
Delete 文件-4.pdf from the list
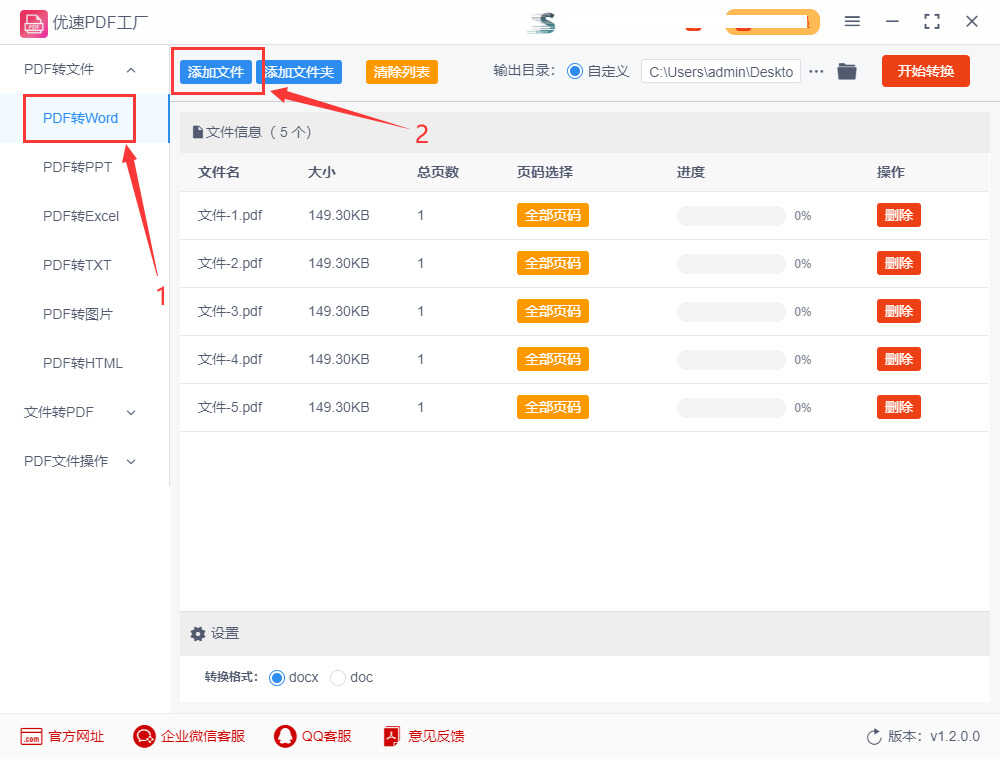click(899, 359)
